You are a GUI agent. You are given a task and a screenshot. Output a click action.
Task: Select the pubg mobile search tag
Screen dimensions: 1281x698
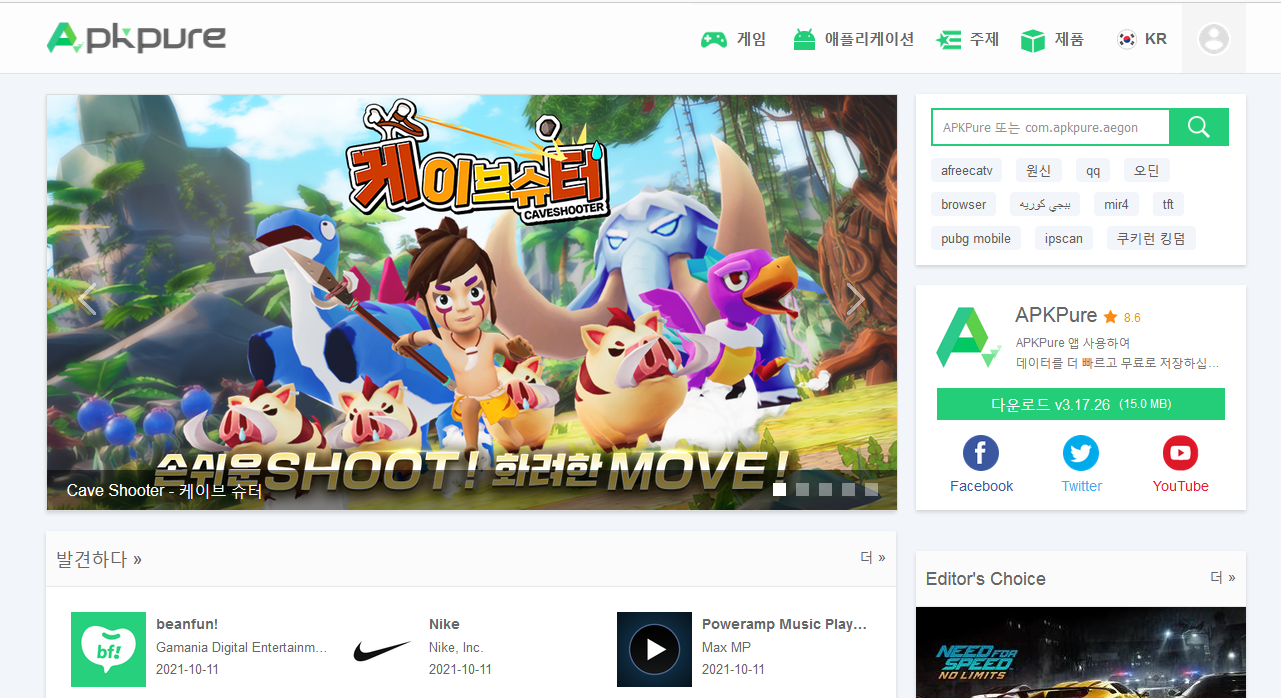[x=976, y=238]
